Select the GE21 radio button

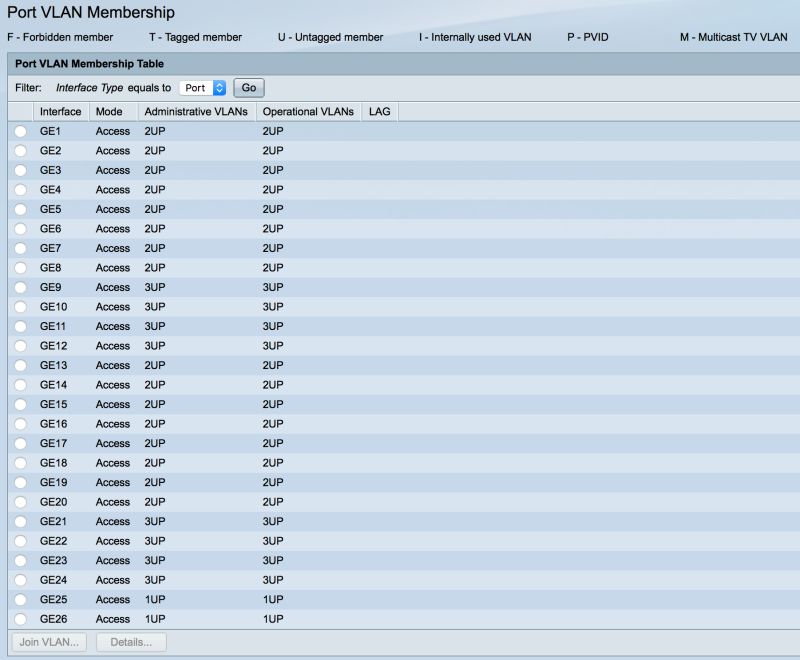click(x=20, y=522)
